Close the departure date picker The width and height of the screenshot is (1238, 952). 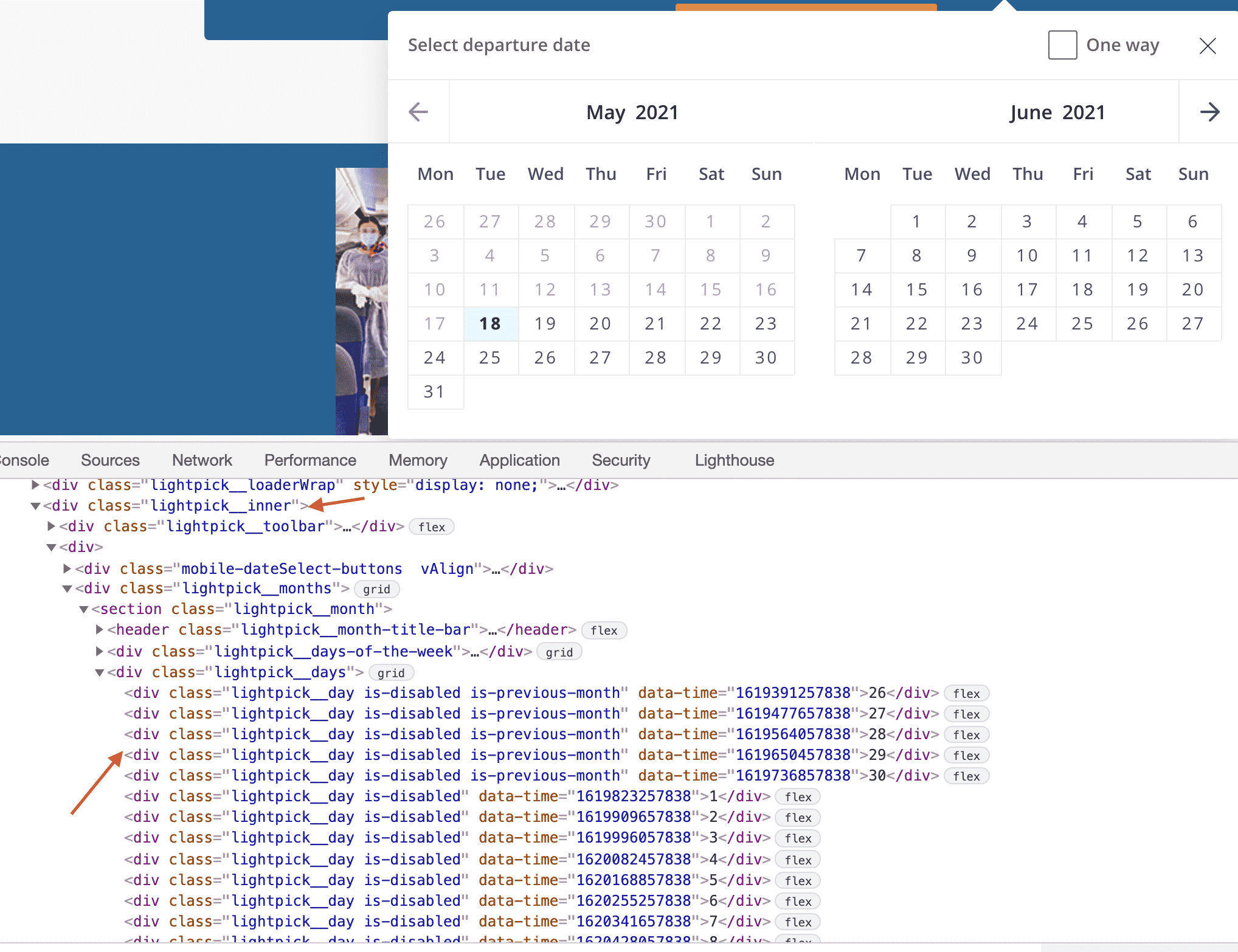(1208, 46)
